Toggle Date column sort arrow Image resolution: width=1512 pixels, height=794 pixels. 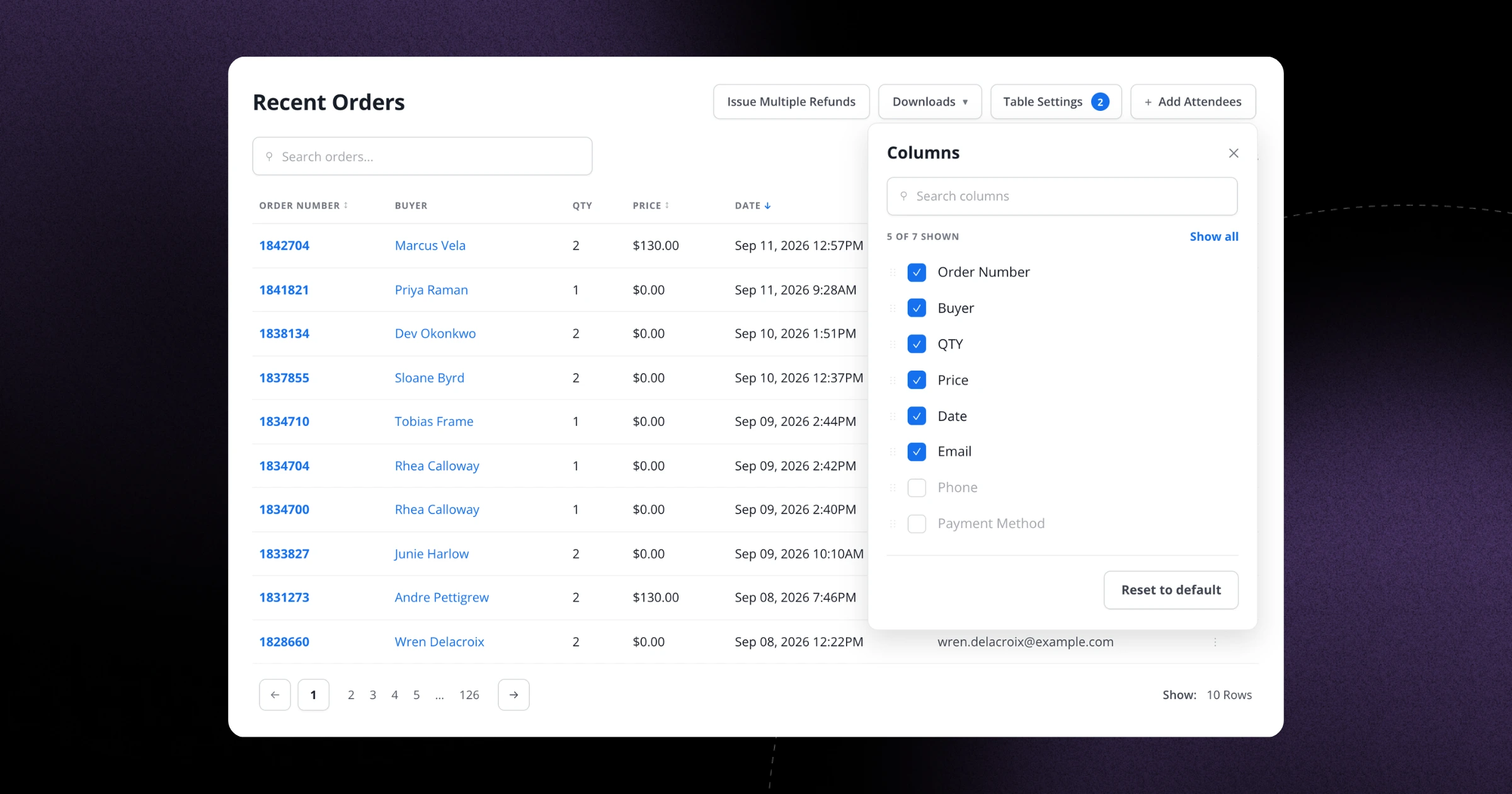(x=767, y=205)
